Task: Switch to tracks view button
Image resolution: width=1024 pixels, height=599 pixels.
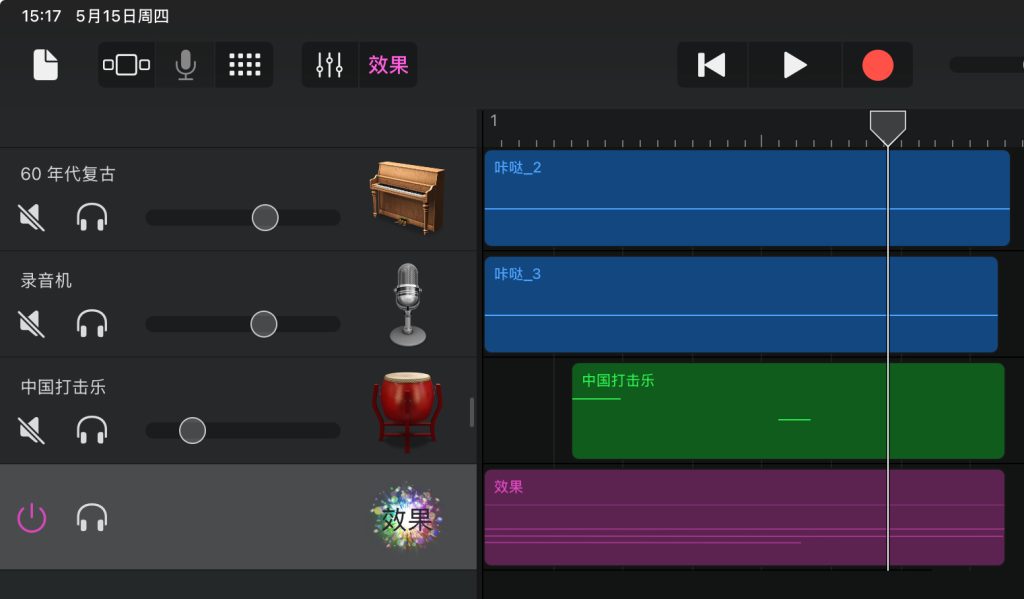Action: 126,65
